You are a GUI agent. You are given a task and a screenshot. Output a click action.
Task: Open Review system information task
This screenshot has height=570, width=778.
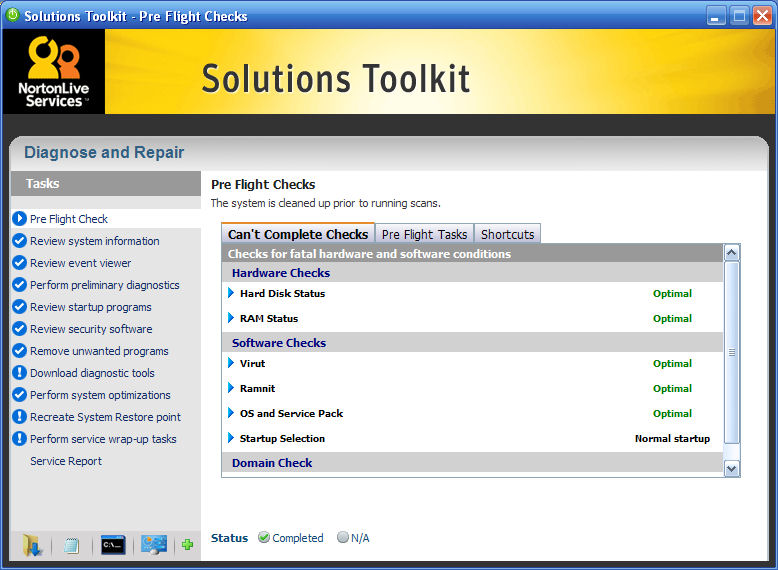coord(94,241)
